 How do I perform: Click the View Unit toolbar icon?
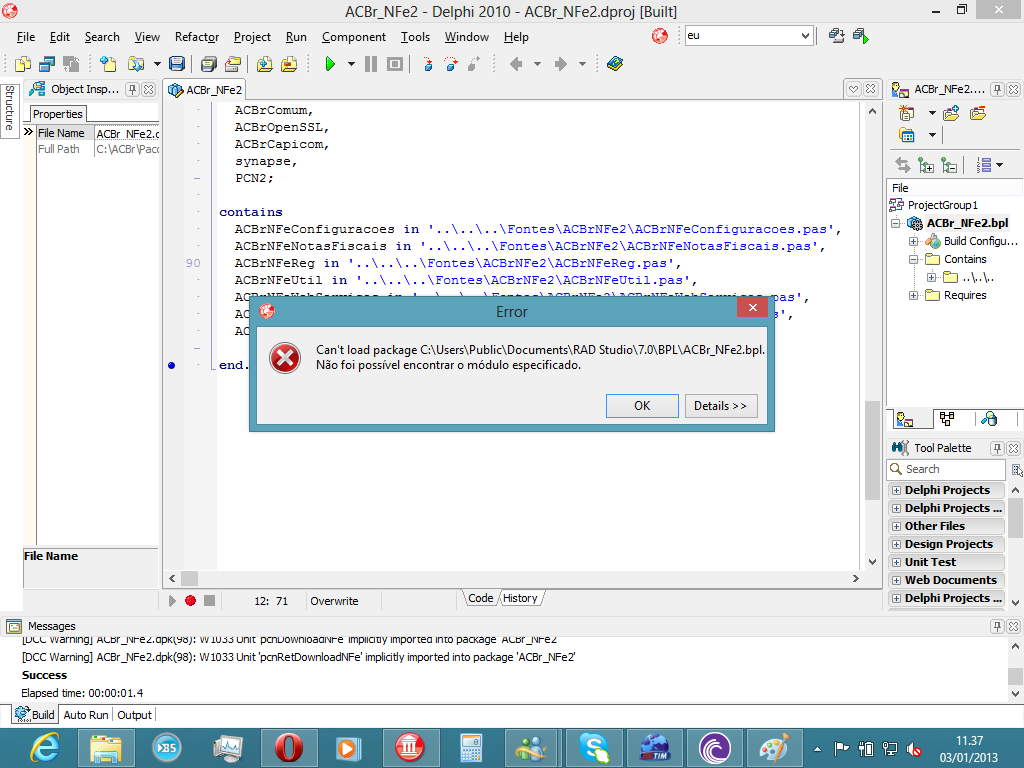[24, 64]
